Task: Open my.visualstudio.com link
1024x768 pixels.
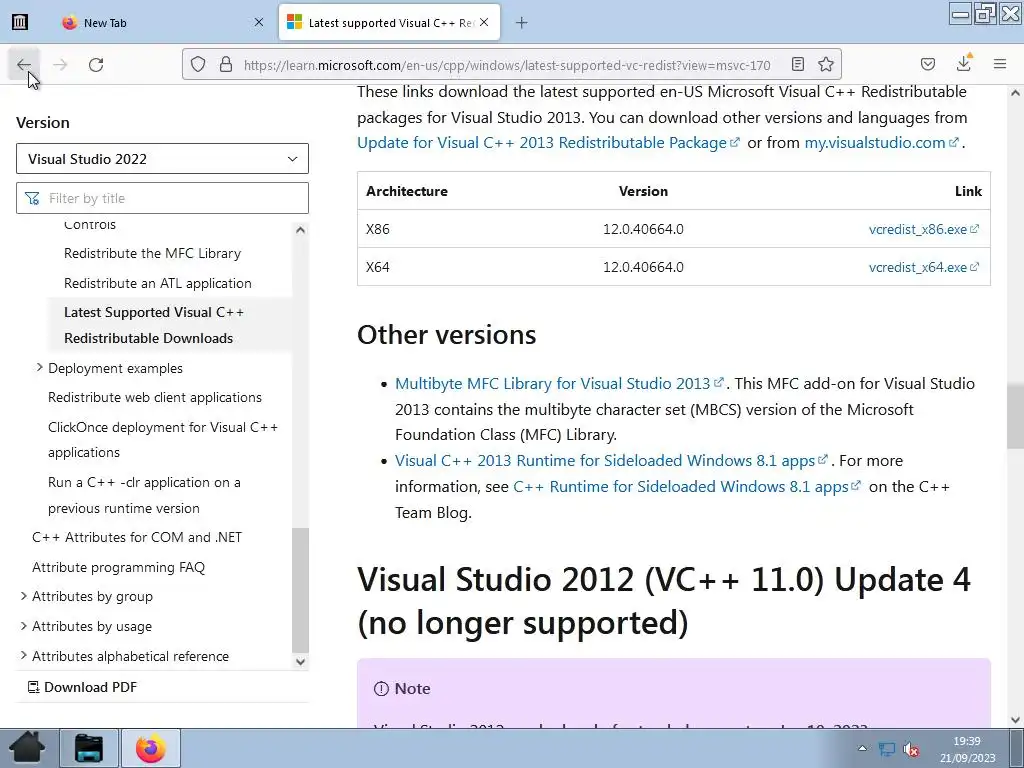Action: tap(882, 142)
